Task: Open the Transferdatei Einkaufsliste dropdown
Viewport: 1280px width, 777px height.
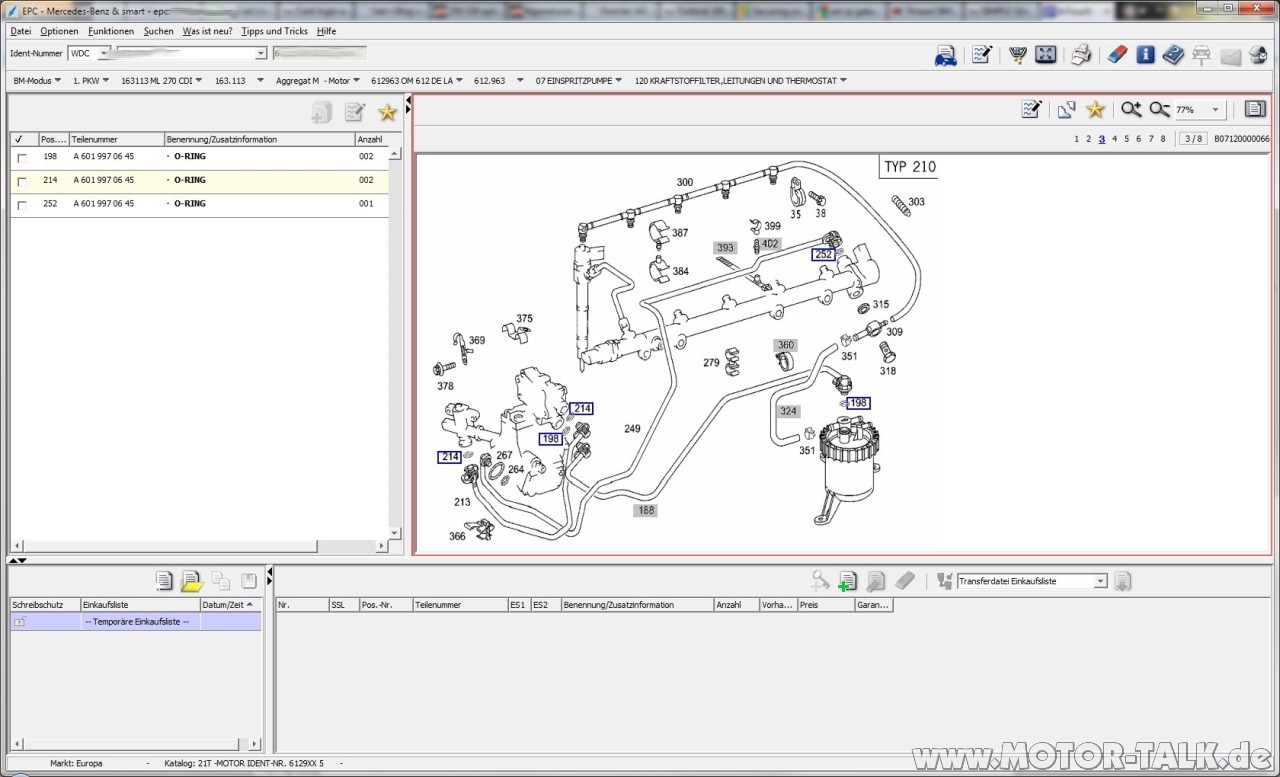Action: click(x=1100, y=581)
